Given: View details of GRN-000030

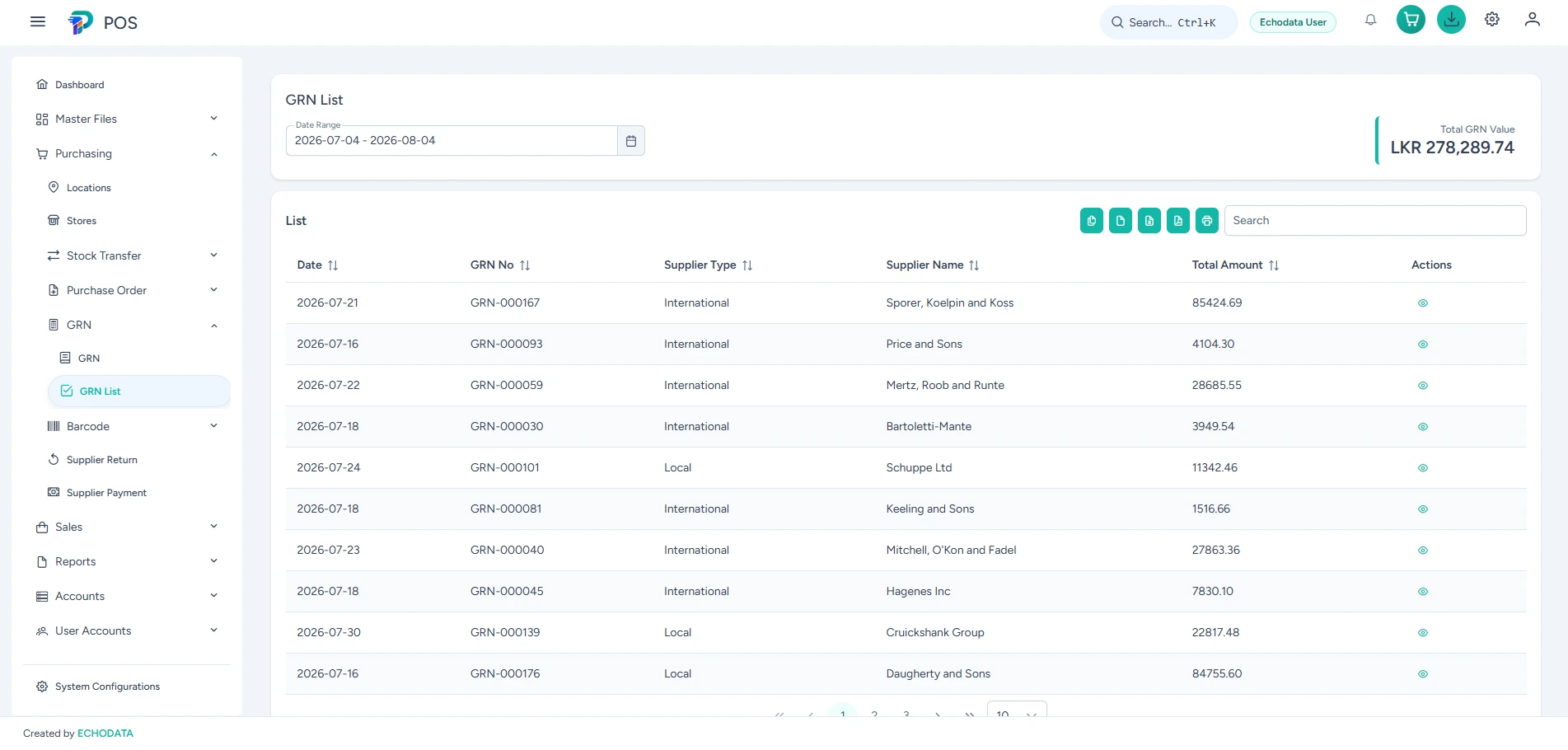Looking at the screenshot, I should coord(1423,427).
